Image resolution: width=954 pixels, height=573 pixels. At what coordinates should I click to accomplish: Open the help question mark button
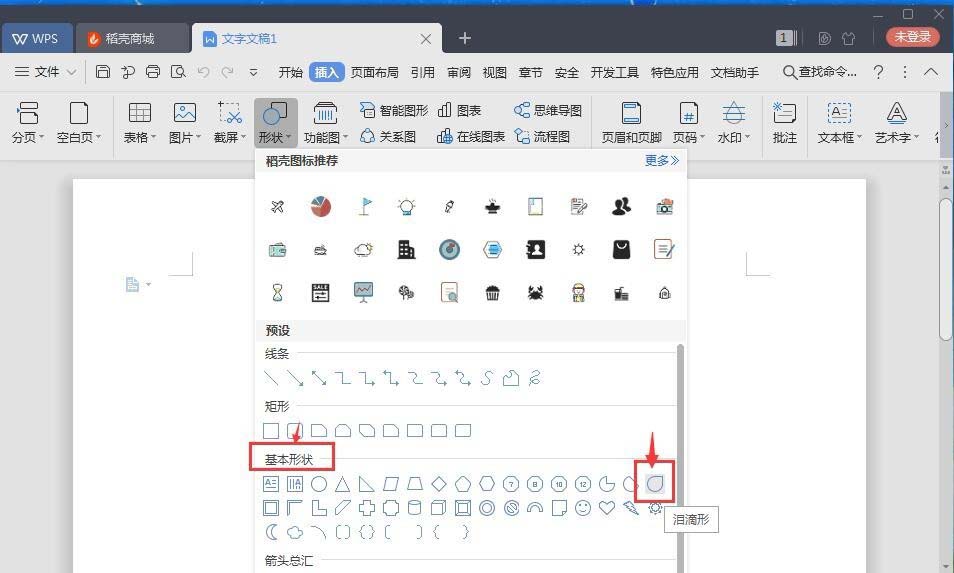(878, 72)
